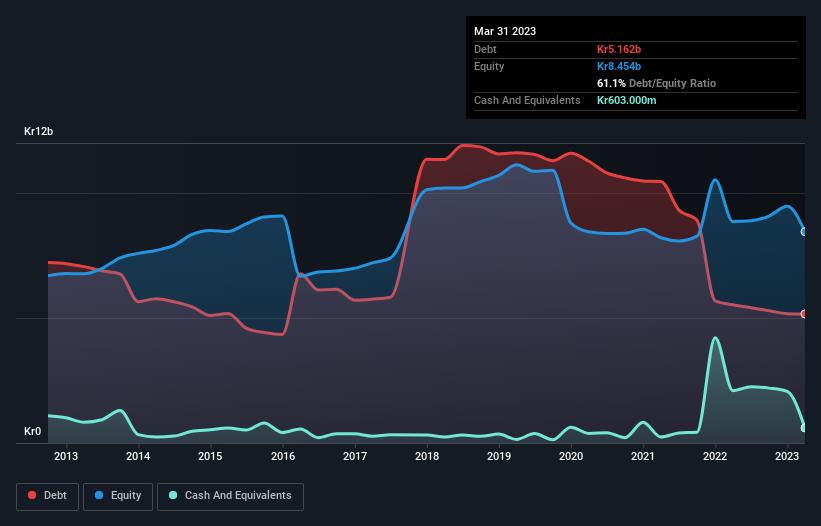Select the red Debt endpoint marker
The image size is (821, 526).
coord(804,314)
